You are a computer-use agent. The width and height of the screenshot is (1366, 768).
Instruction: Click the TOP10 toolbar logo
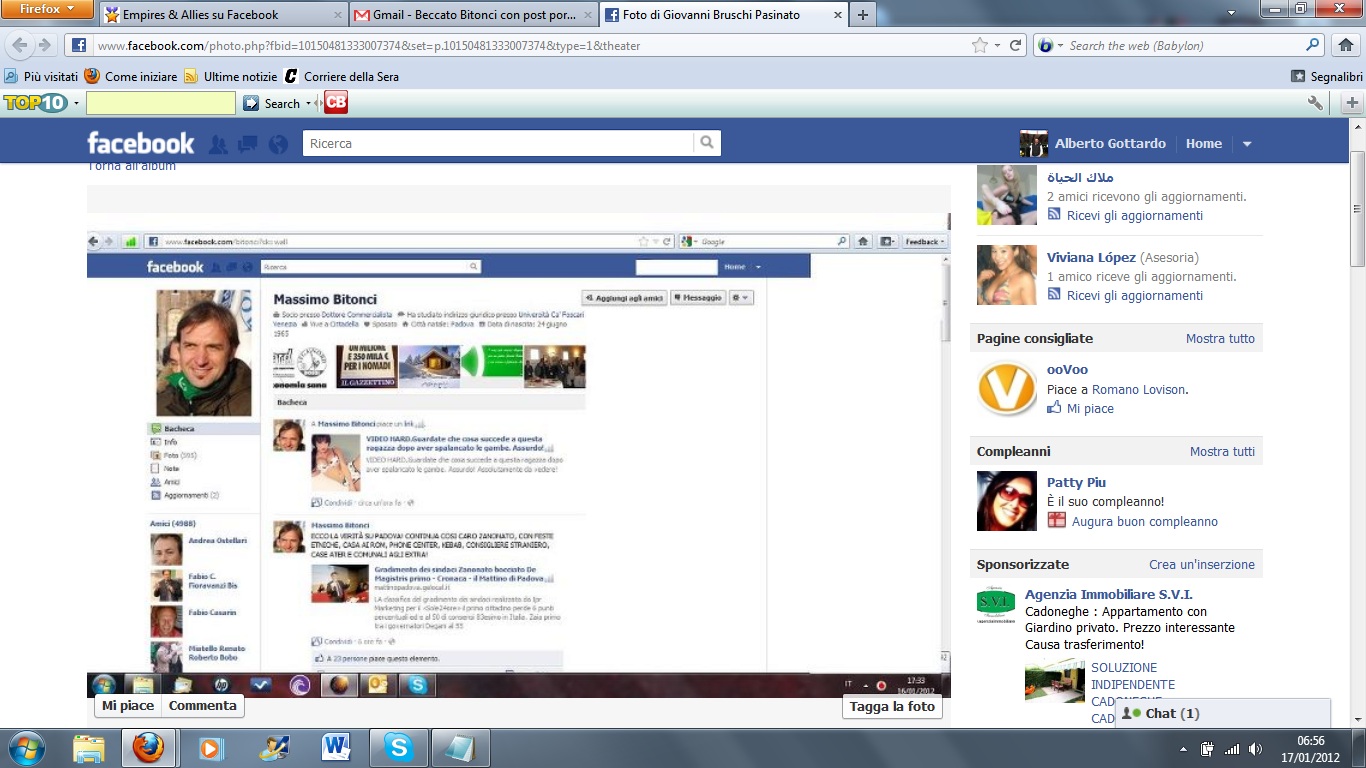36,103
